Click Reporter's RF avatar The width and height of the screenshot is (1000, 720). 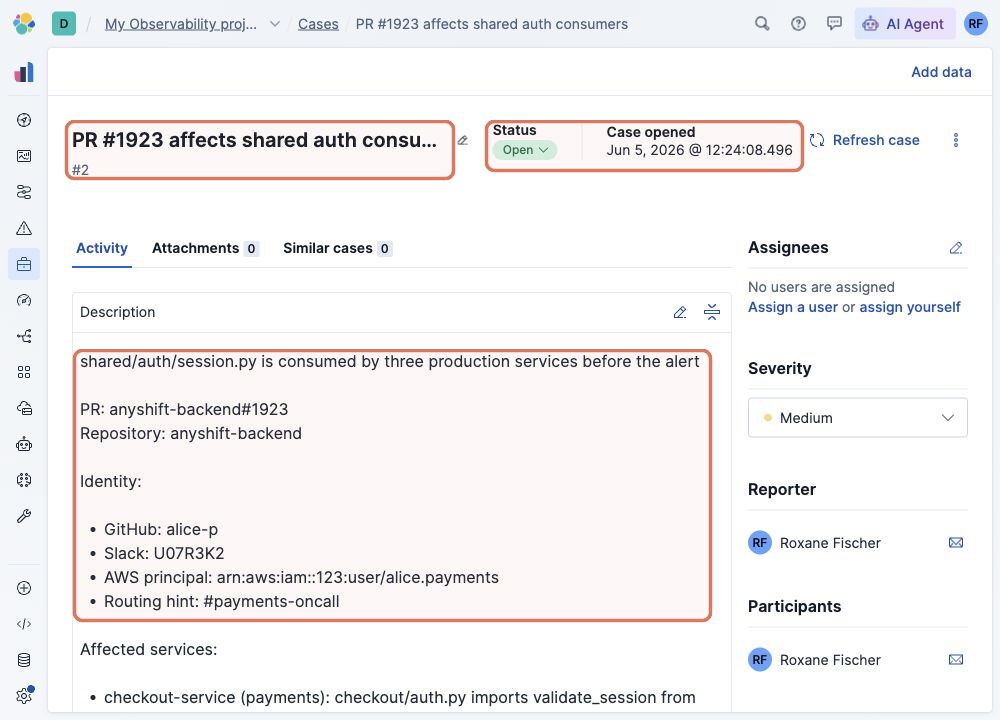coord(760,543)
